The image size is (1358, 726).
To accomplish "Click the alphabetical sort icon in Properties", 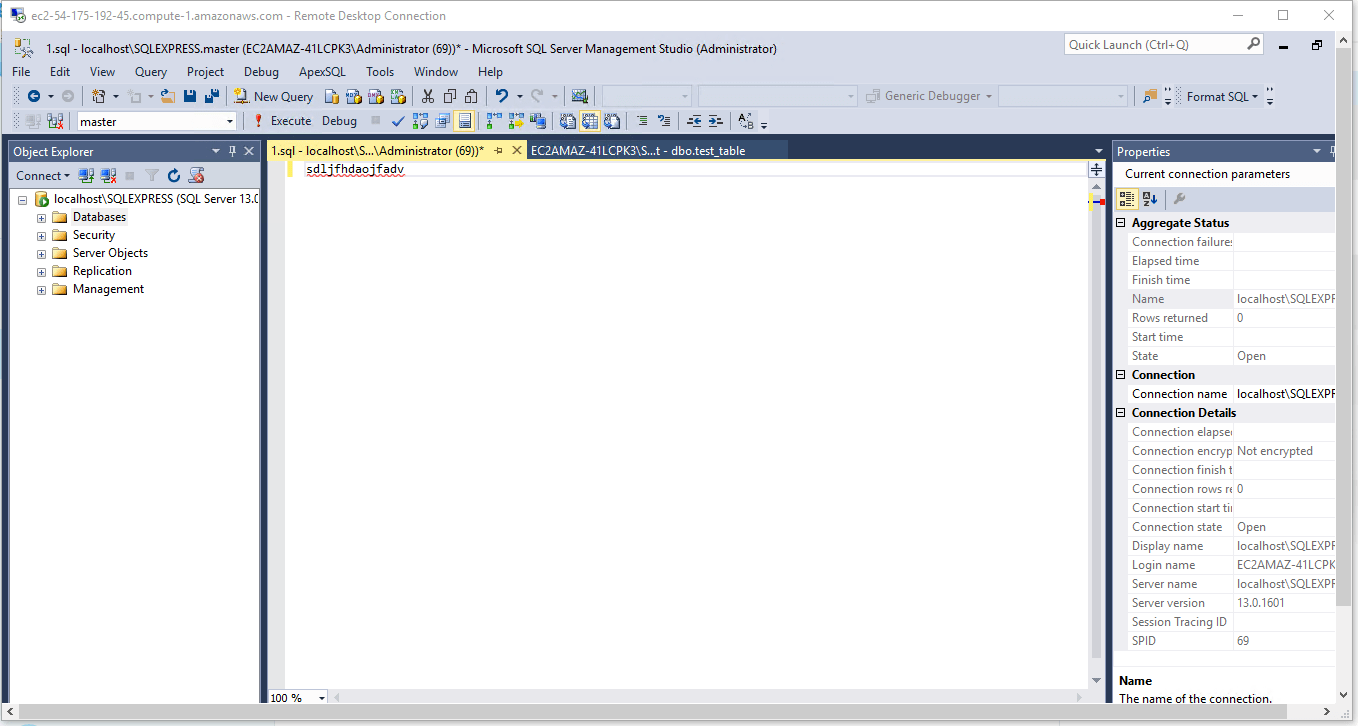I will [1151, 198].
